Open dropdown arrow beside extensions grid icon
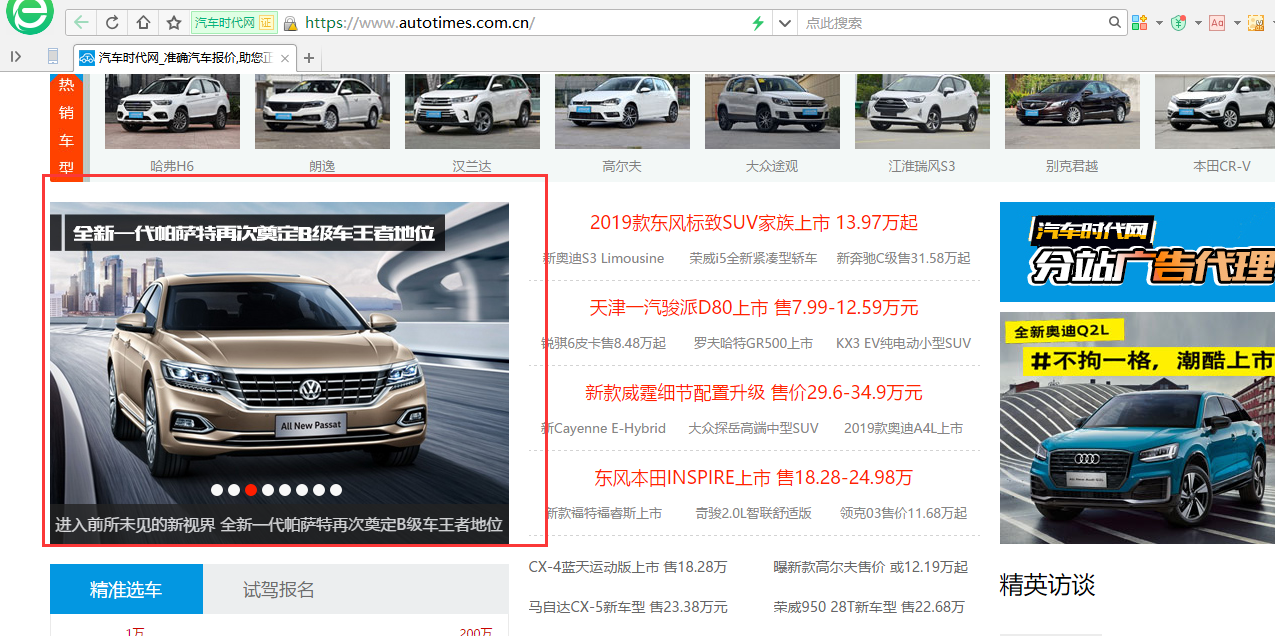1275x636 pixels. click(x=1159, y=22)
